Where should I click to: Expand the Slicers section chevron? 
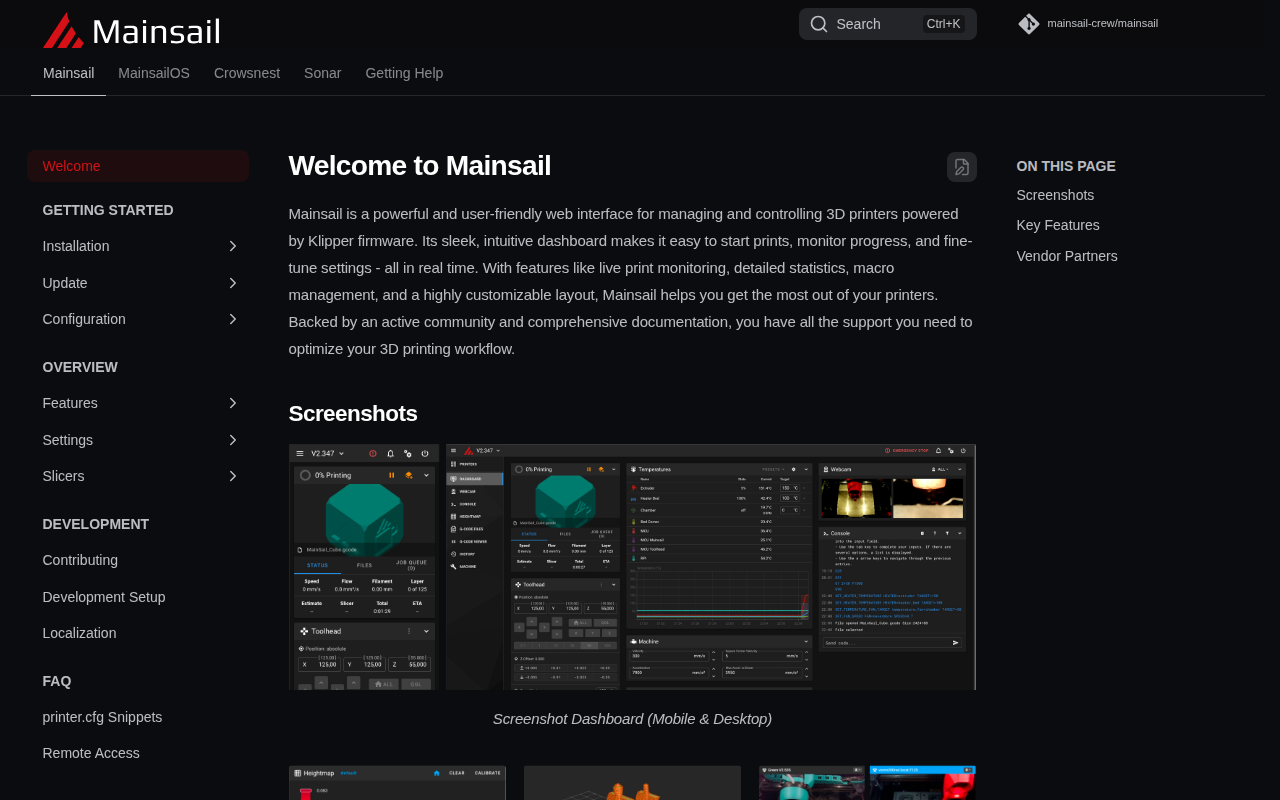click(233, 476)
